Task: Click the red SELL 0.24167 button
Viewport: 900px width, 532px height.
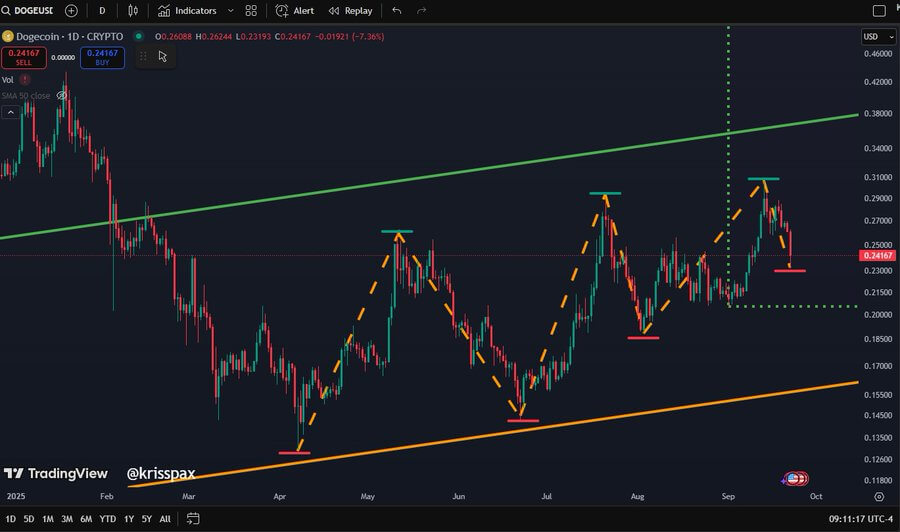Action: click(24, 57)
